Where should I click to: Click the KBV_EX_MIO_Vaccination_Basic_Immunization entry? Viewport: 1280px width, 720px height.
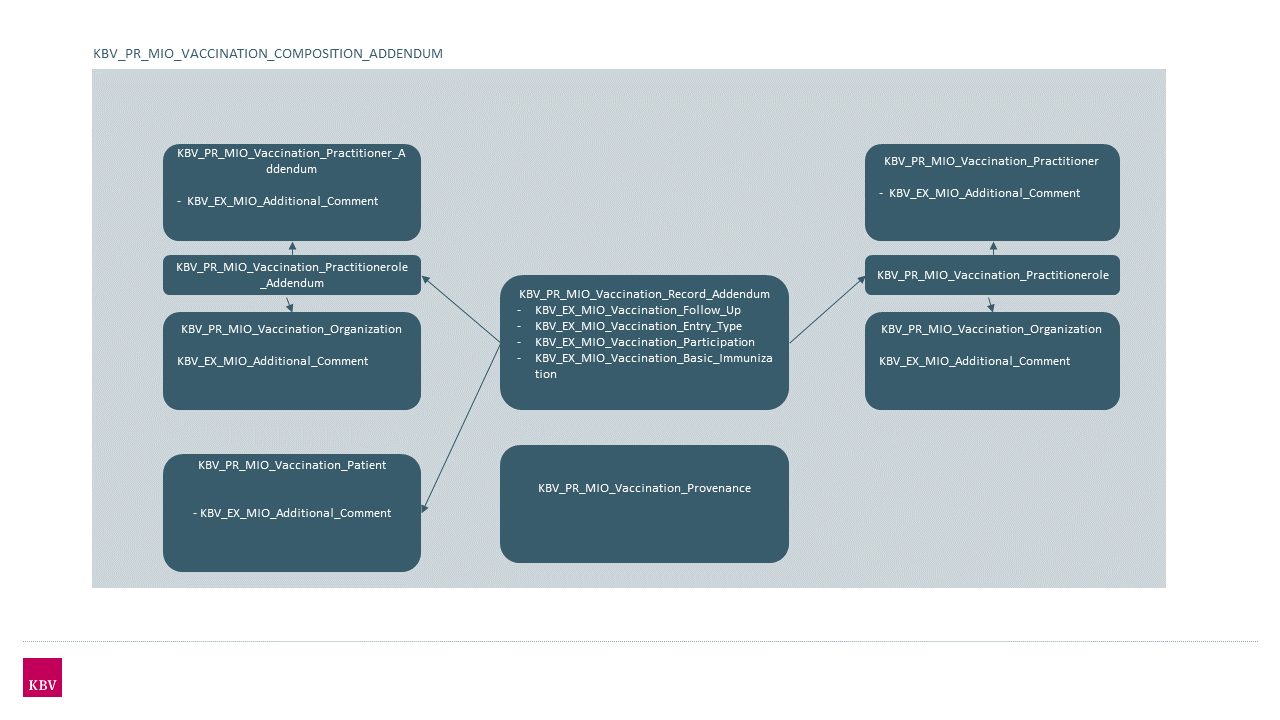point(653,358)
